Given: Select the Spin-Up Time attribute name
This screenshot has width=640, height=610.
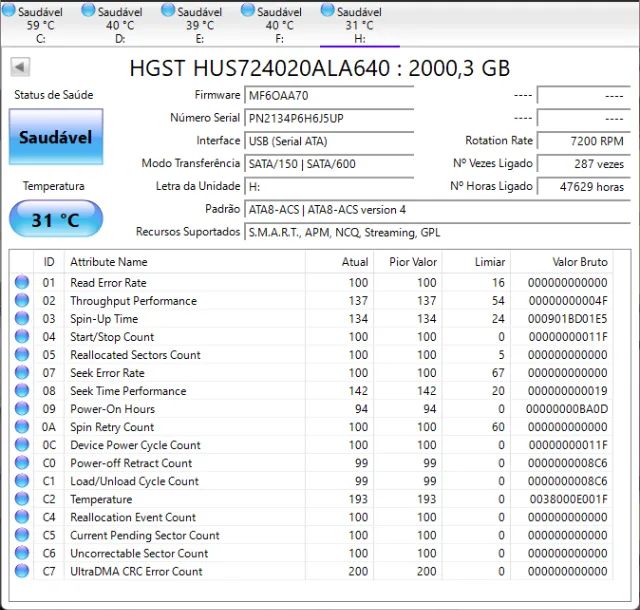Looking at the screenshot, I should (x=104, y=319).
